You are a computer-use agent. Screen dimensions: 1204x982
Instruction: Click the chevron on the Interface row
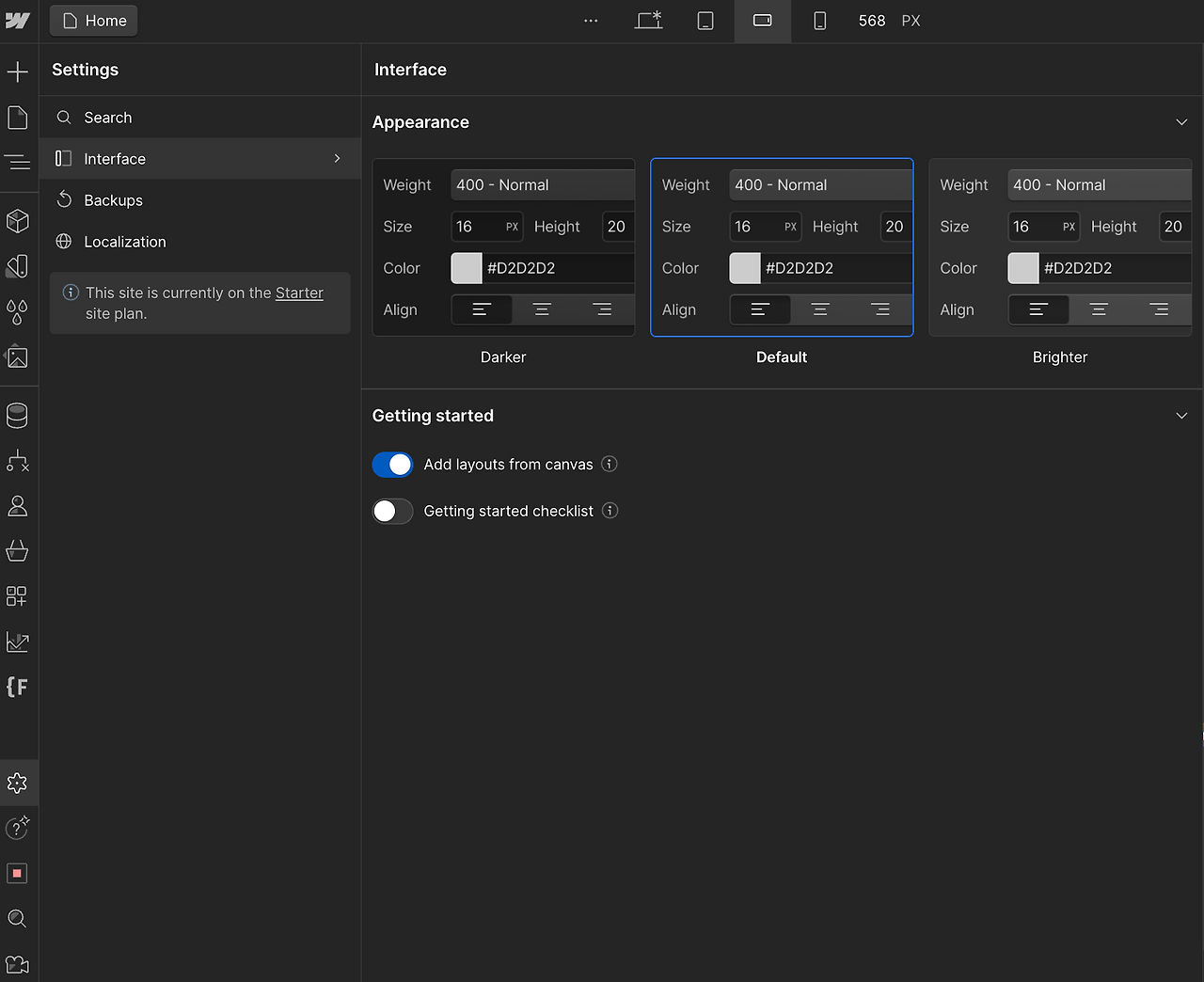click(338, 159)
